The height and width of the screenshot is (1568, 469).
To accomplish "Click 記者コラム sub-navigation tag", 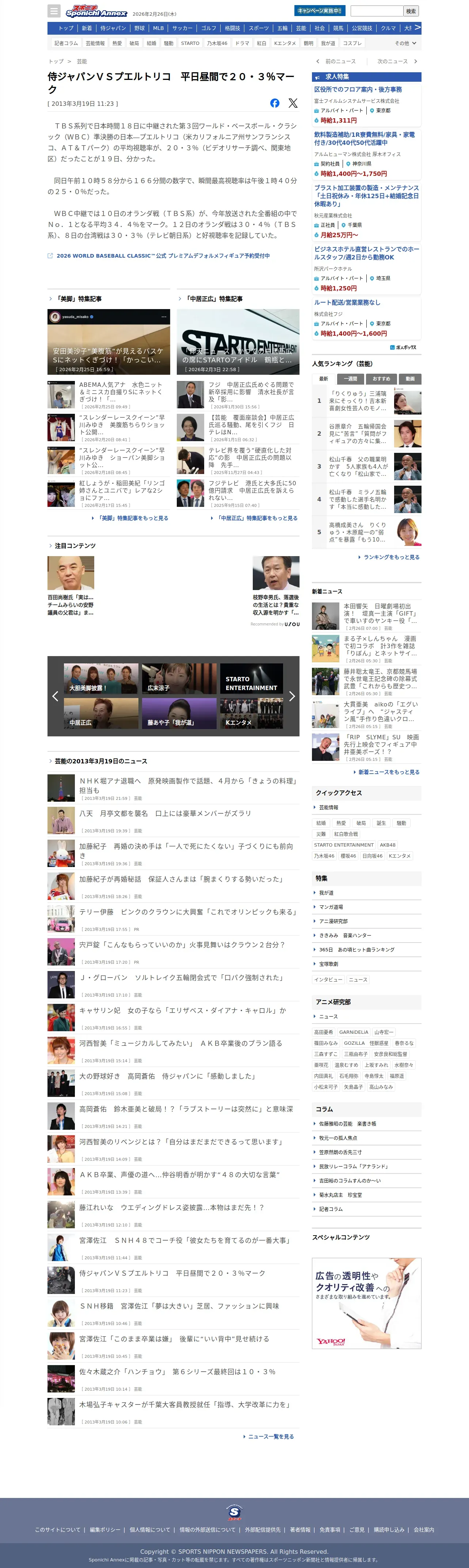I will (x=66, y=43).
